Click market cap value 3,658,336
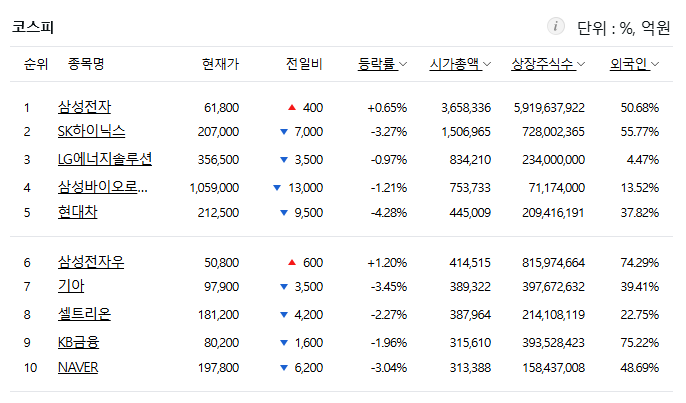This screenshot has width=686, height=403. pos(466,108)
